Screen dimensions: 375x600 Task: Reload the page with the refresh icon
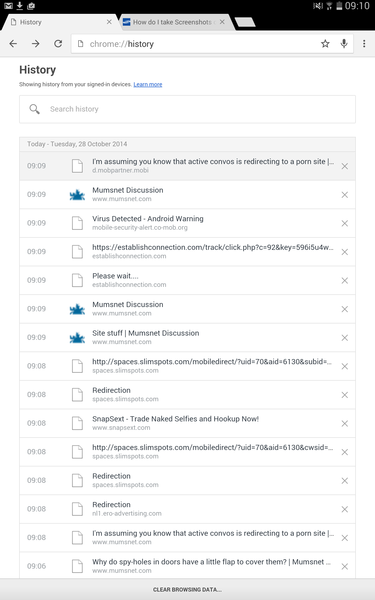coord(58,44)
